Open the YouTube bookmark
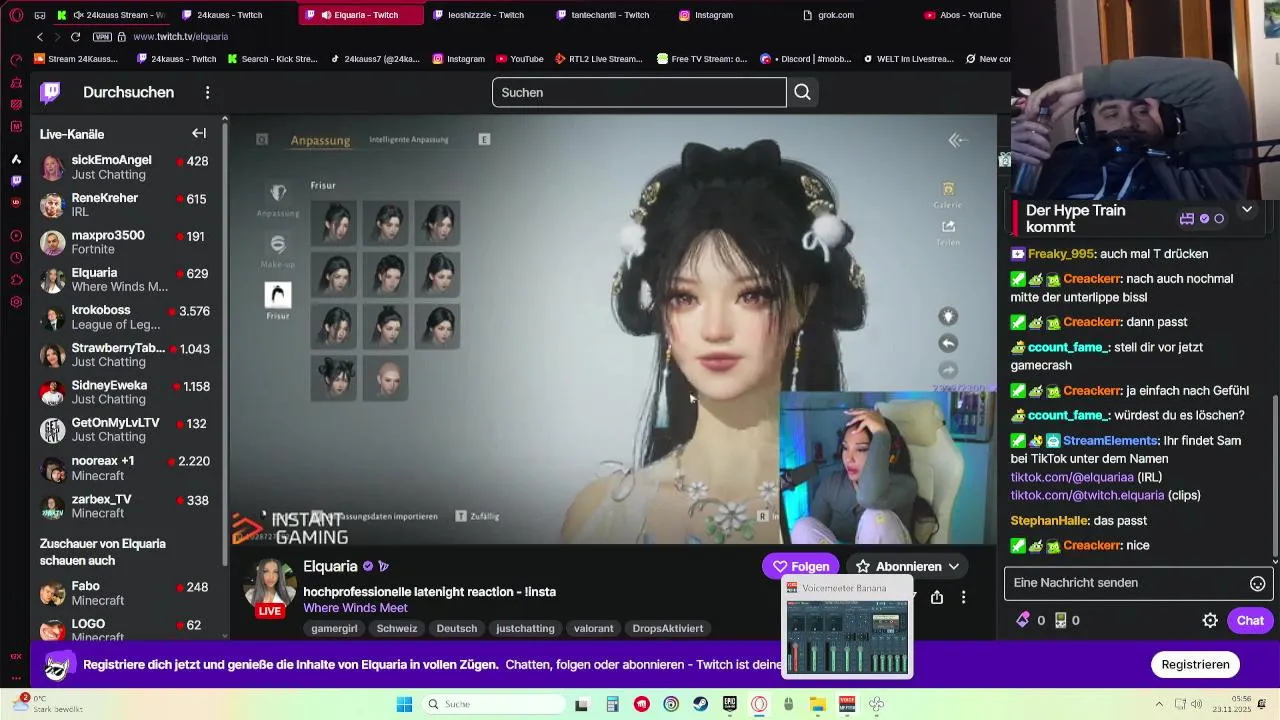1280x720 pixels. [518, 59]
